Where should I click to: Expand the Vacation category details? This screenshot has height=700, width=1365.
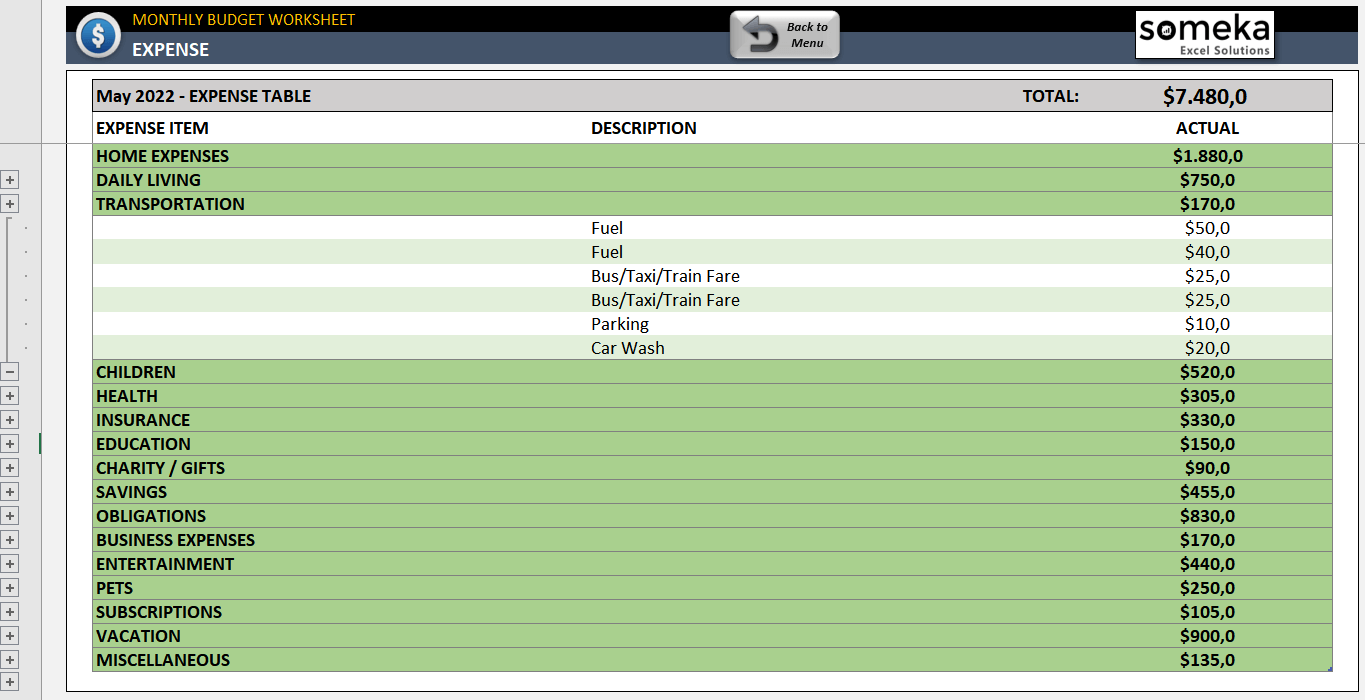point(9,659)
